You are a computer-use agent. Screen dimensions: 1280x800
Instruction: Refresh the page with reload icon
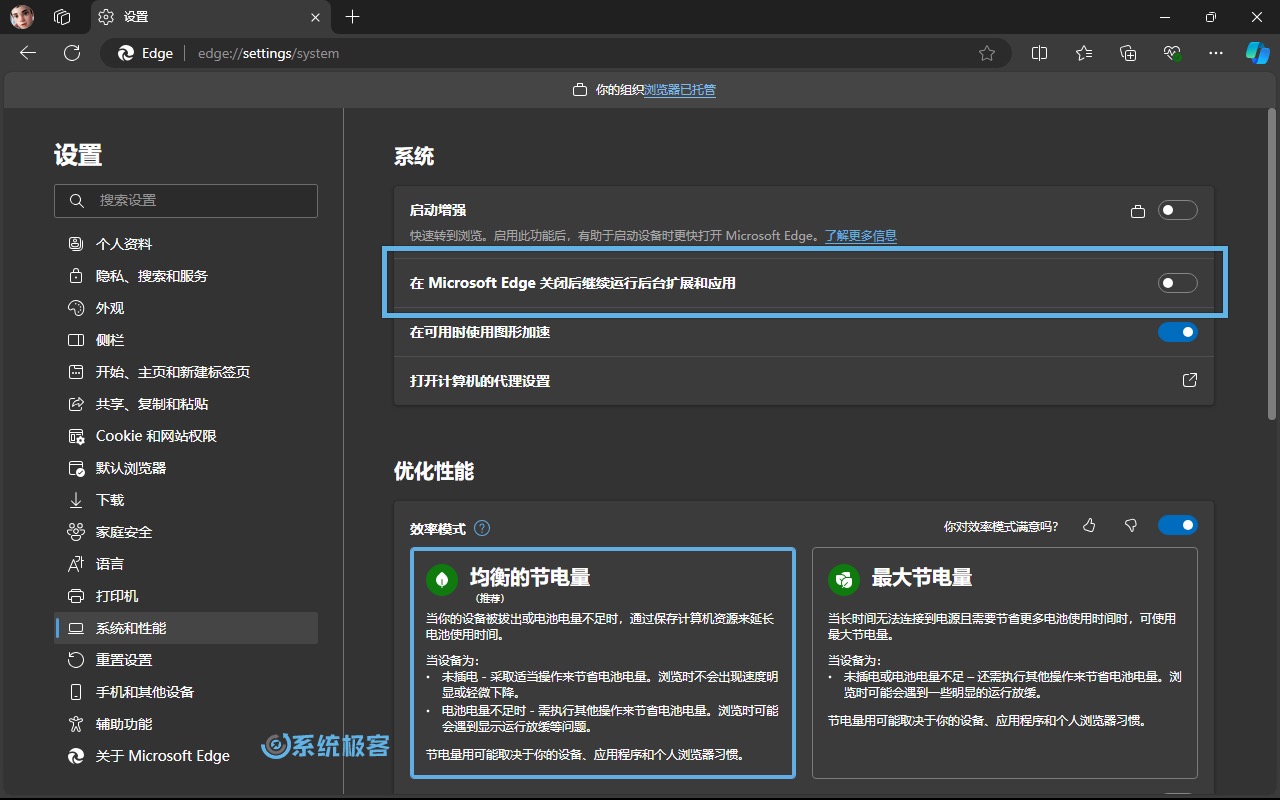72,53
